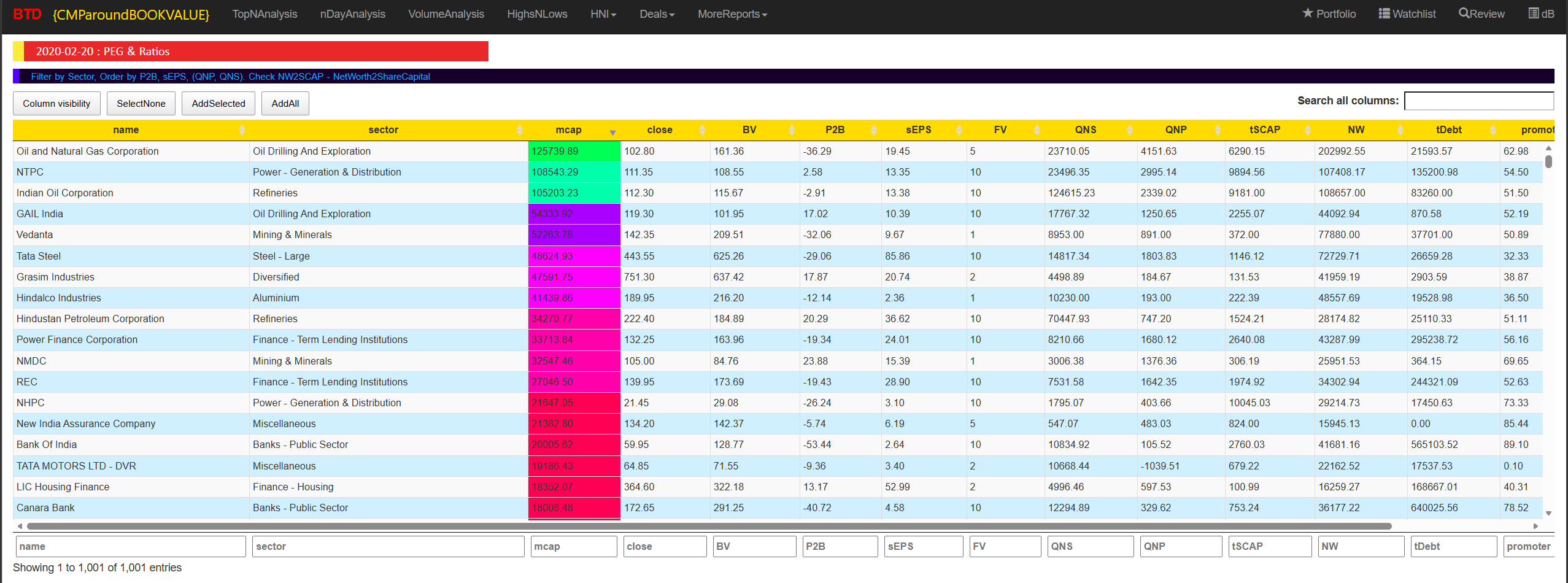Sort by BV column arrows
Image resolution: width=1568 pixels, height=583 pixels.
point(792,130)
